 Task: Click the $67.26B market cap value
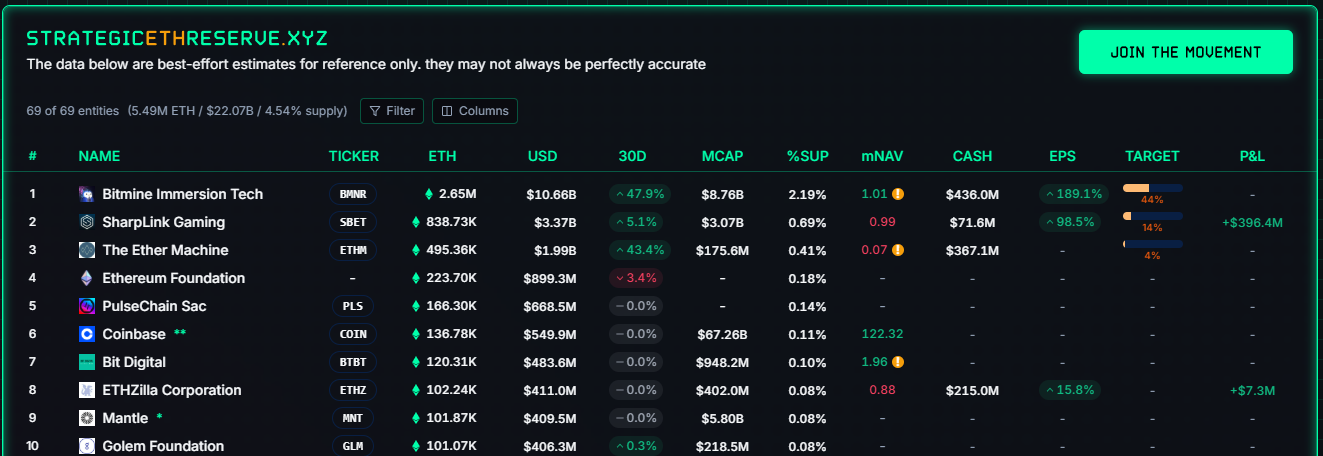coord(723,334)
